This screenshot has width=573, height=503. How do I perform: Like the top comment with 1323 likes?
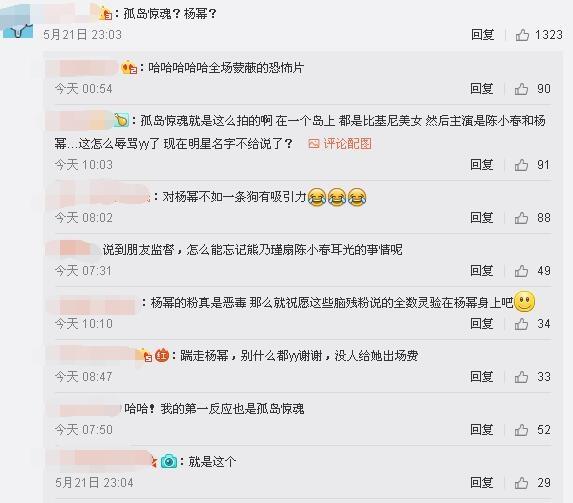522,35
